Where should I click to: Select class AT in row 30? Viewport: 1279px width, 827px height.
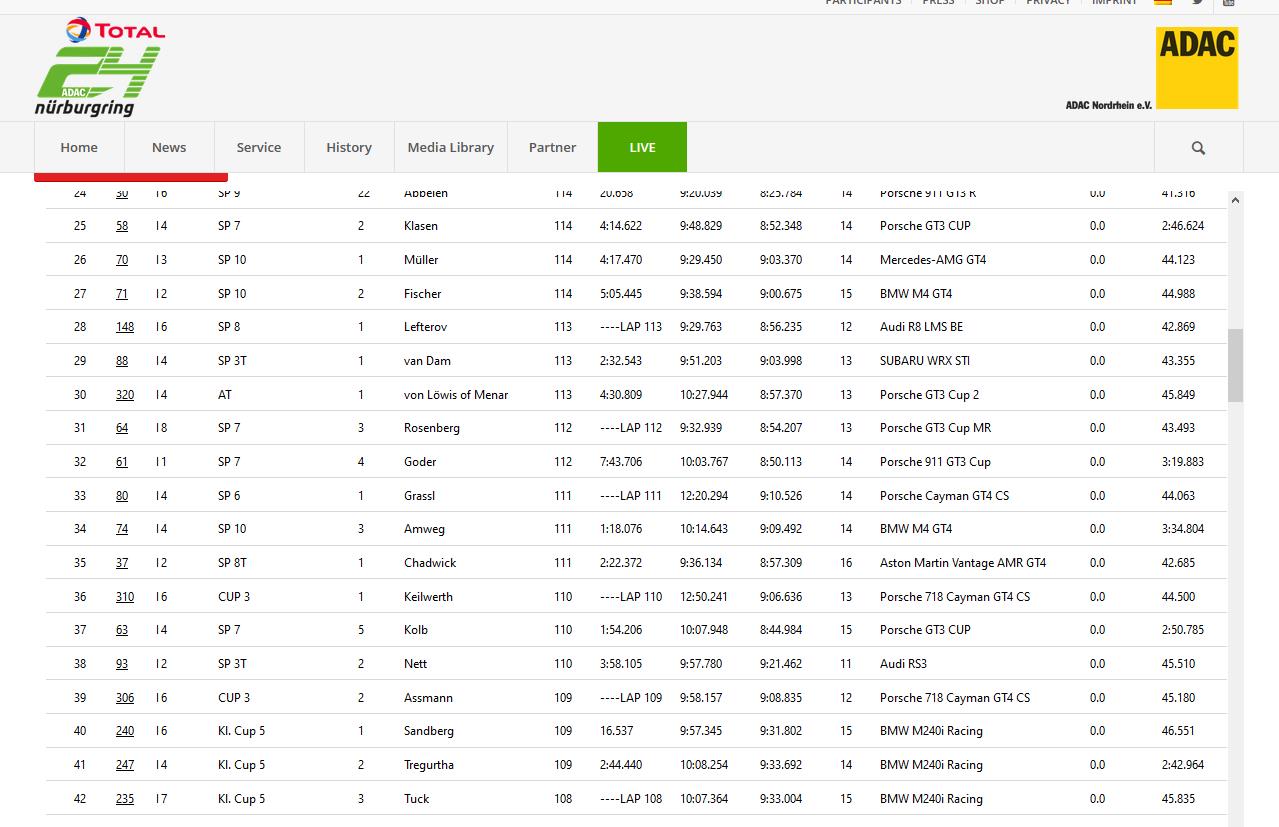[225, 395]
